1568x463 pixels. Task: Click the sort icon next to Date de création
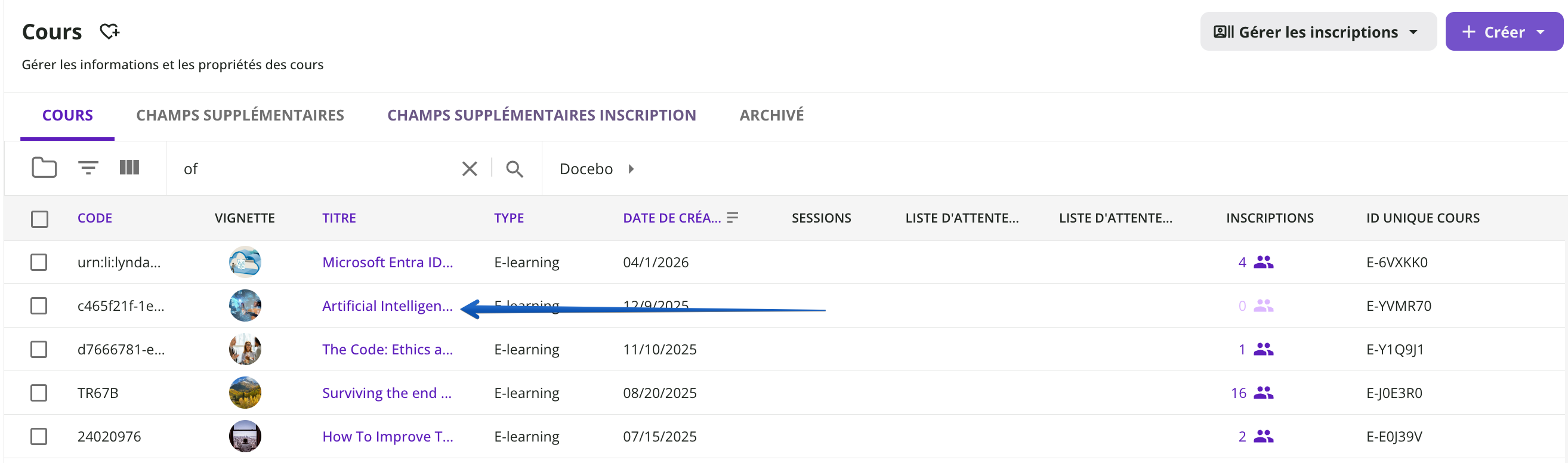coord(732,217)
